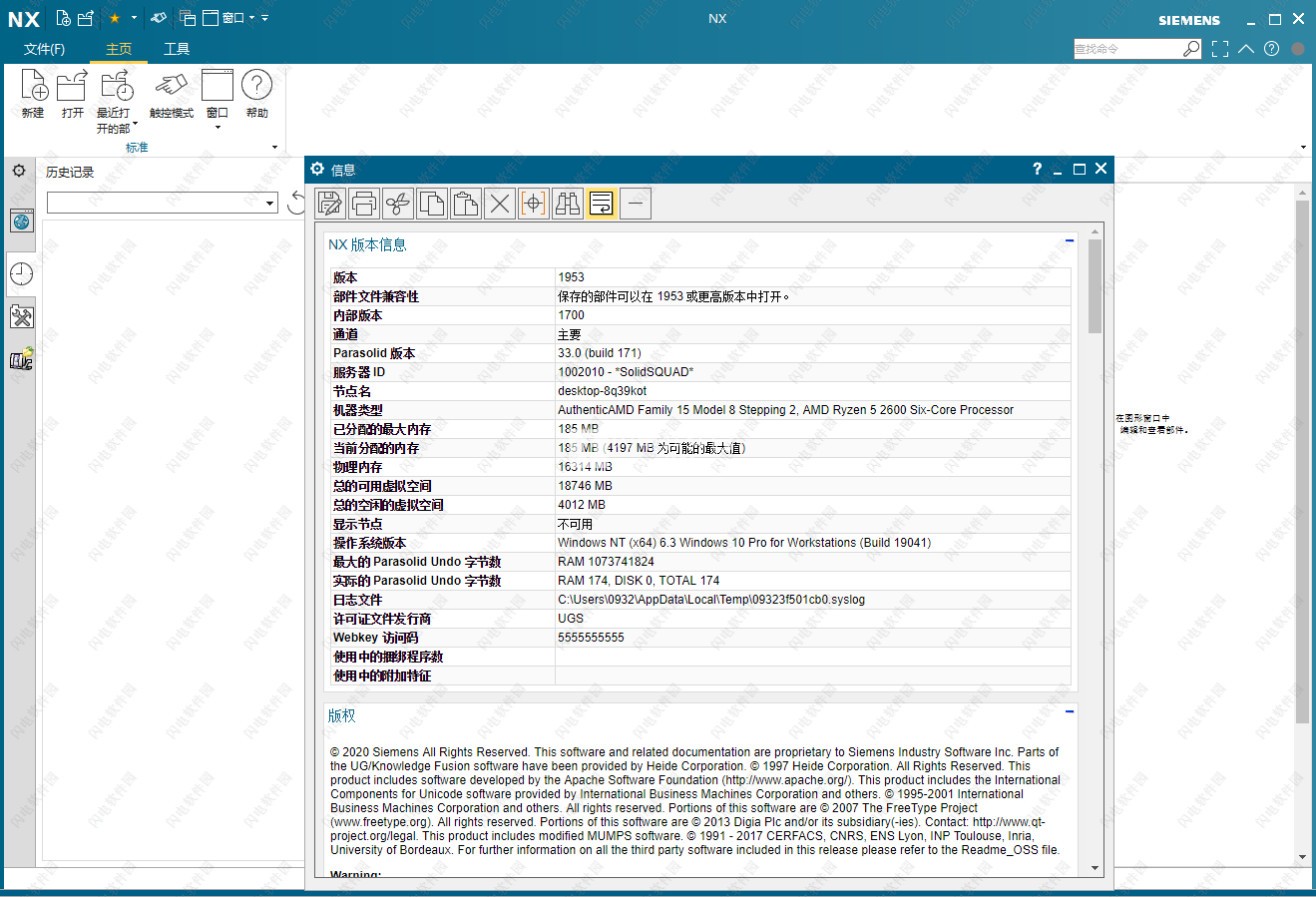Open the roles sidebar tab icon
The height and width of the screenshot is (897, 1316).
pos(22,359)
